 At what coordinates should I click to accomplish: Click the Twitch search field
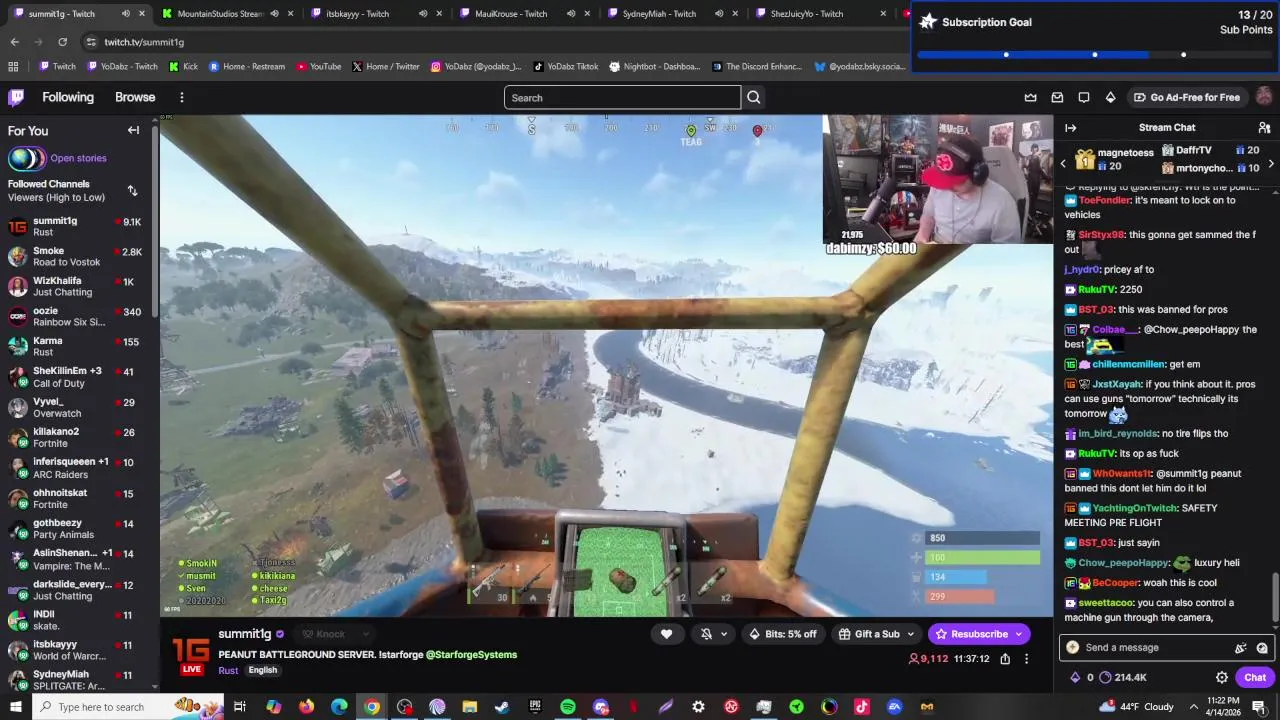pos(622,97)
